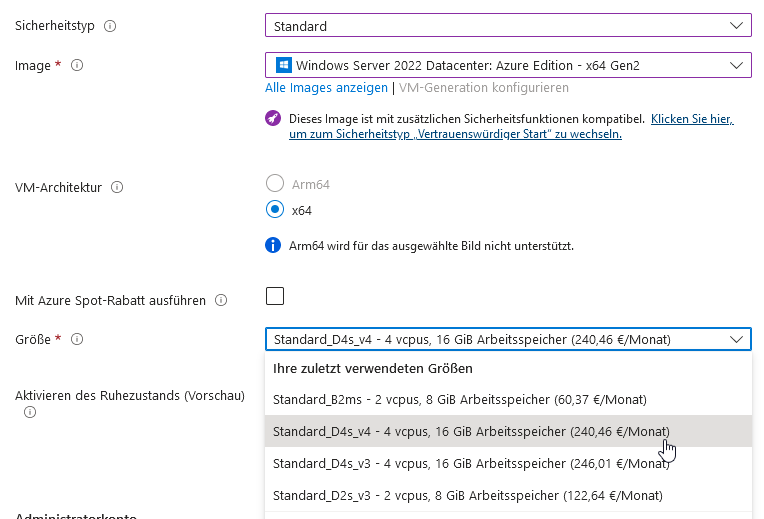The image size is (764, 519).
Task: Click the Mit Azure Spot-Rabatt ausführen label
Action: [111, 300]
